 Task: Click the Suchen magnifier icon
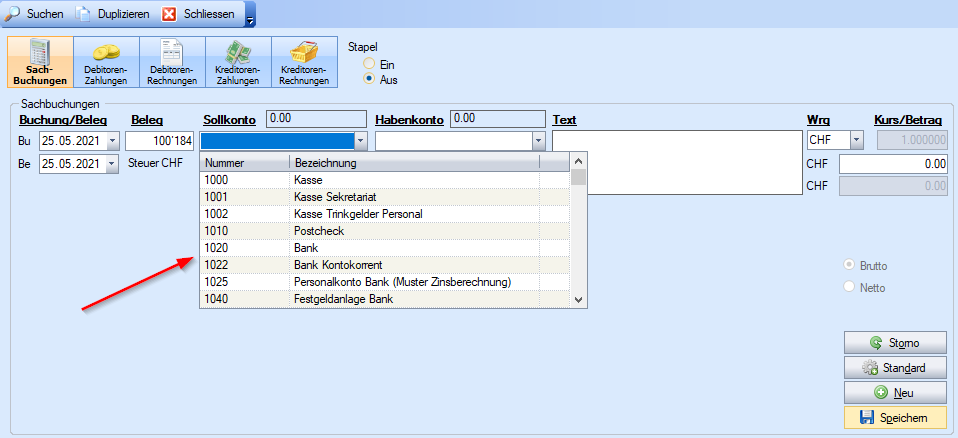[12, 13]
